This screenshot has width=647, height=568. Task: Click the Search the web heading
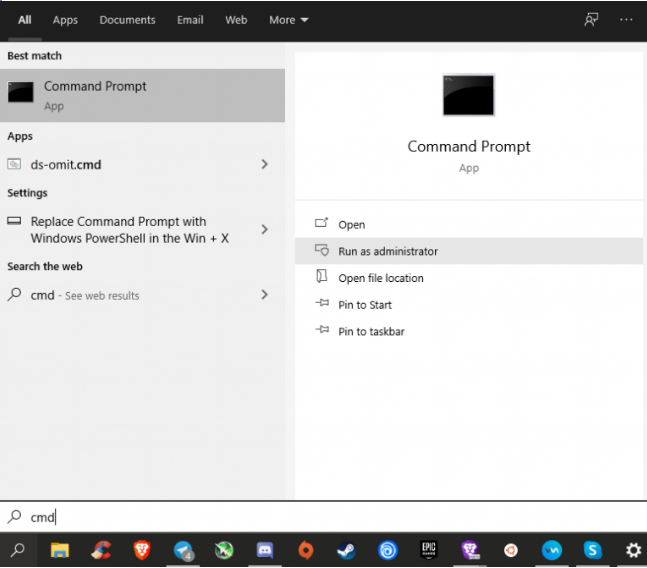coord(45,266)
